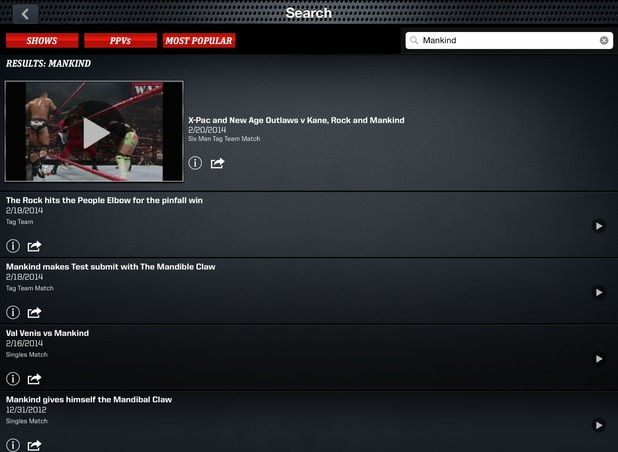Show info for X-Pac and New Age Outlaws match
This screenshot has height=452, width=618.
195,163
